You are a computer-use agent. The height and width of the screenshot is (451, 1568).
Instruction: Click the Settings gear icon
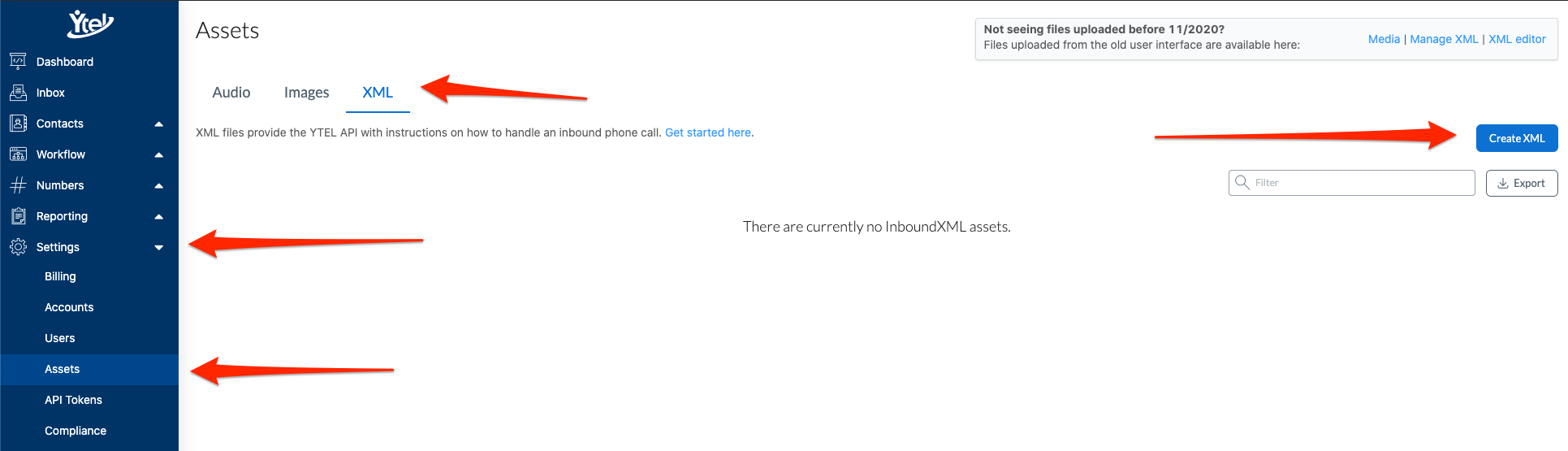pyautogui.click(x=18, y=246)
